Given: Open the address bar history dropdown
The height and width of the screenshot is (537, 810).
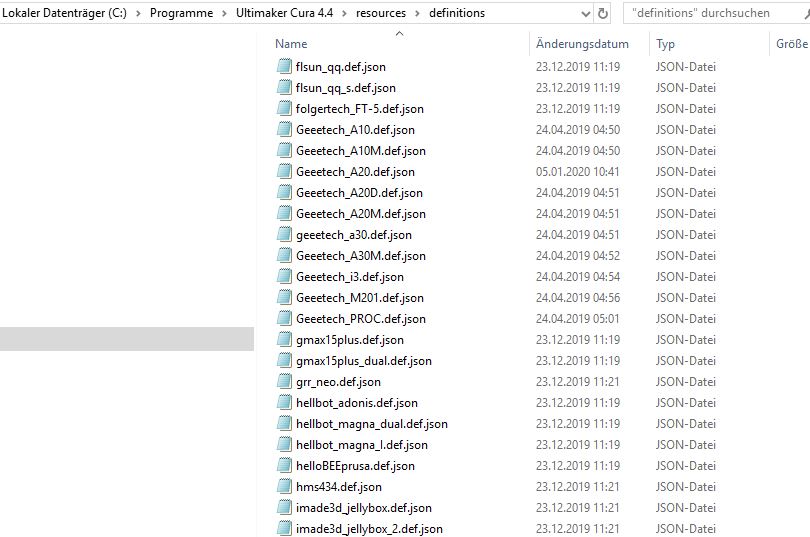Looking at the screenshot, I should (586, 13).
